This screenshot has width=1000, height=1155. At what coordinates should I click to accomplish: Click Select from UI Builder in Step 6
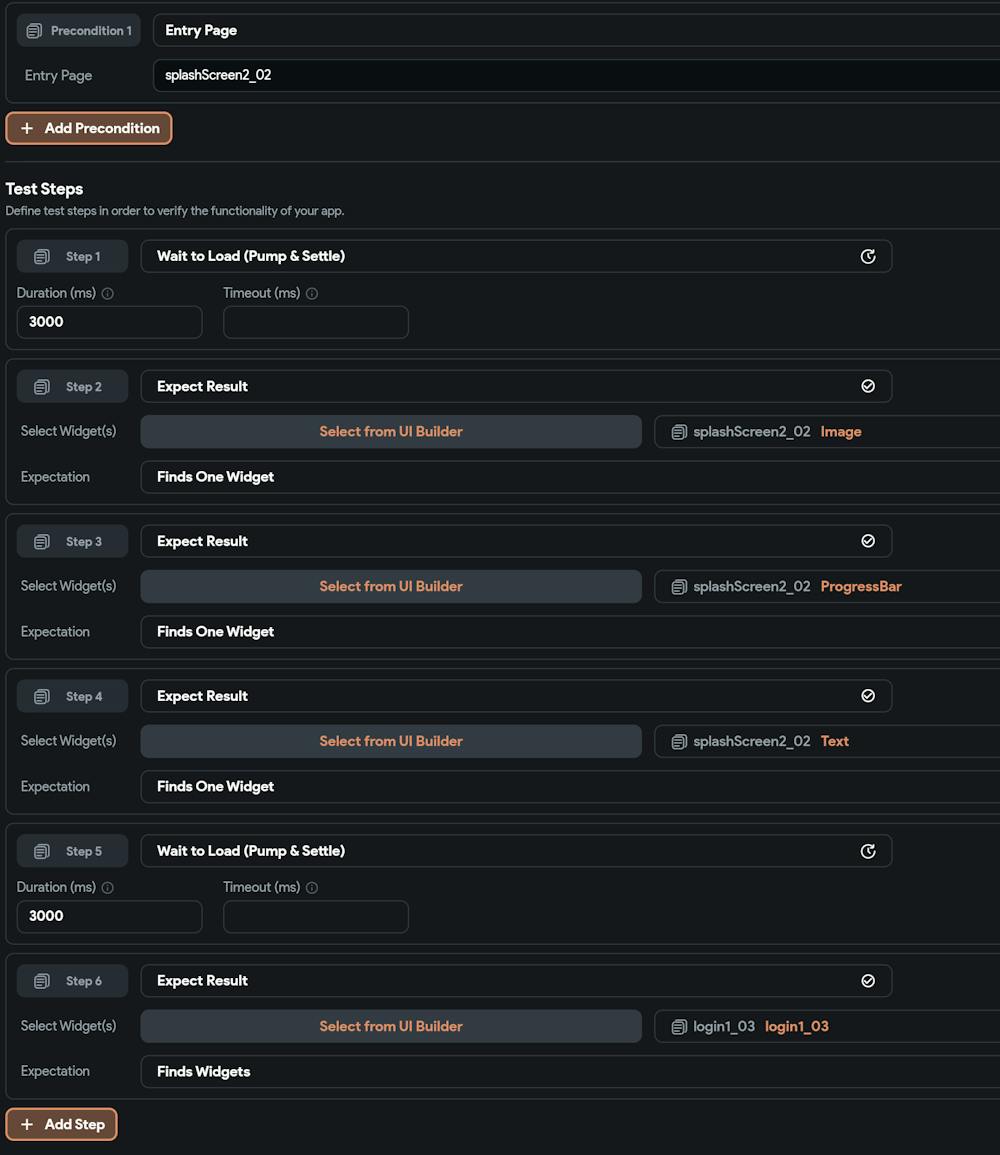point(391,1026)
